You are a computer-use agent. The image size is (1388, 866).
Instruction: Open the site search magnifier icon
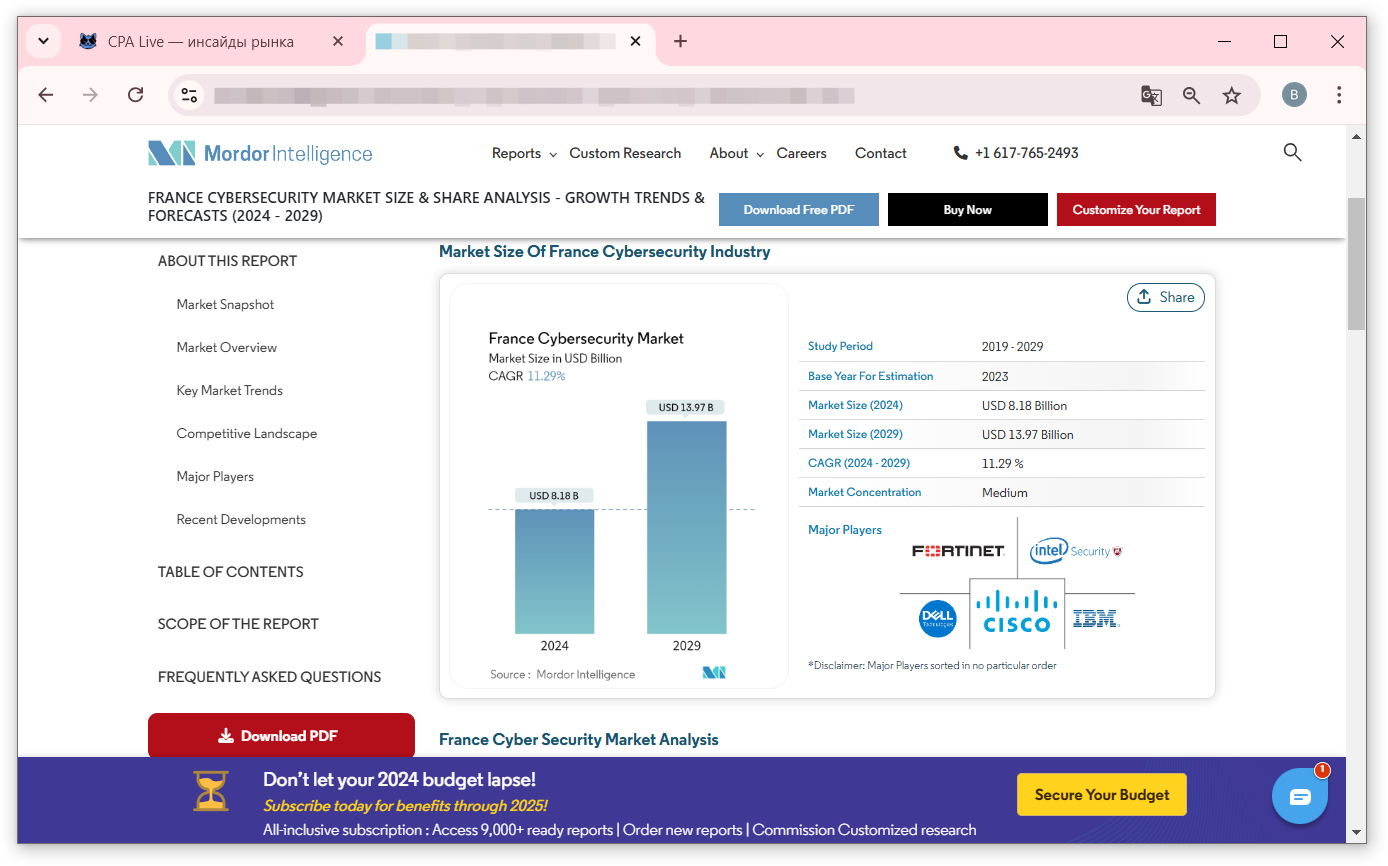tap(1292, 152)
